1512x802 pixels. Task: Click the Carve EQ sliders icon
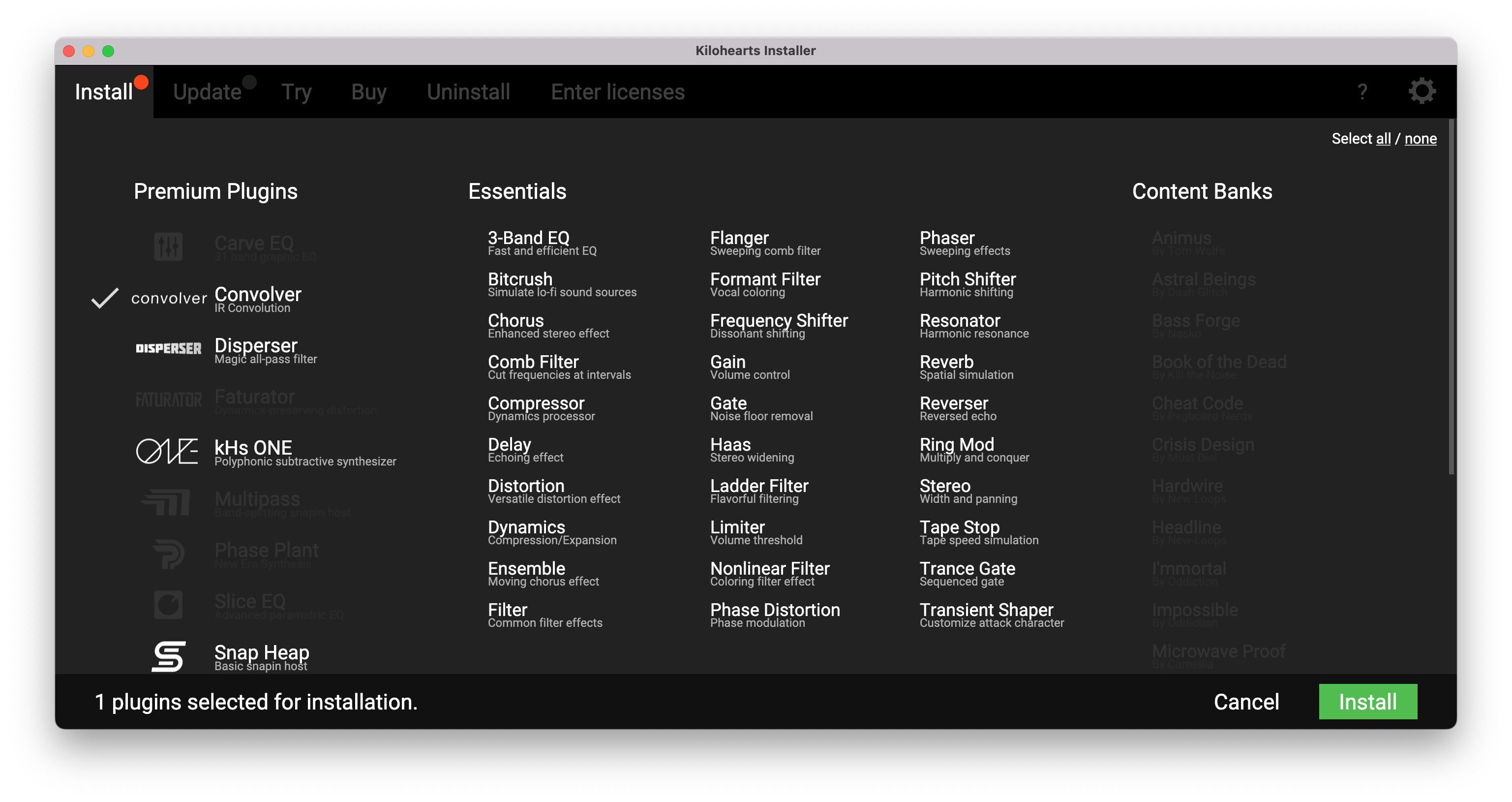[x=168, y=247]
